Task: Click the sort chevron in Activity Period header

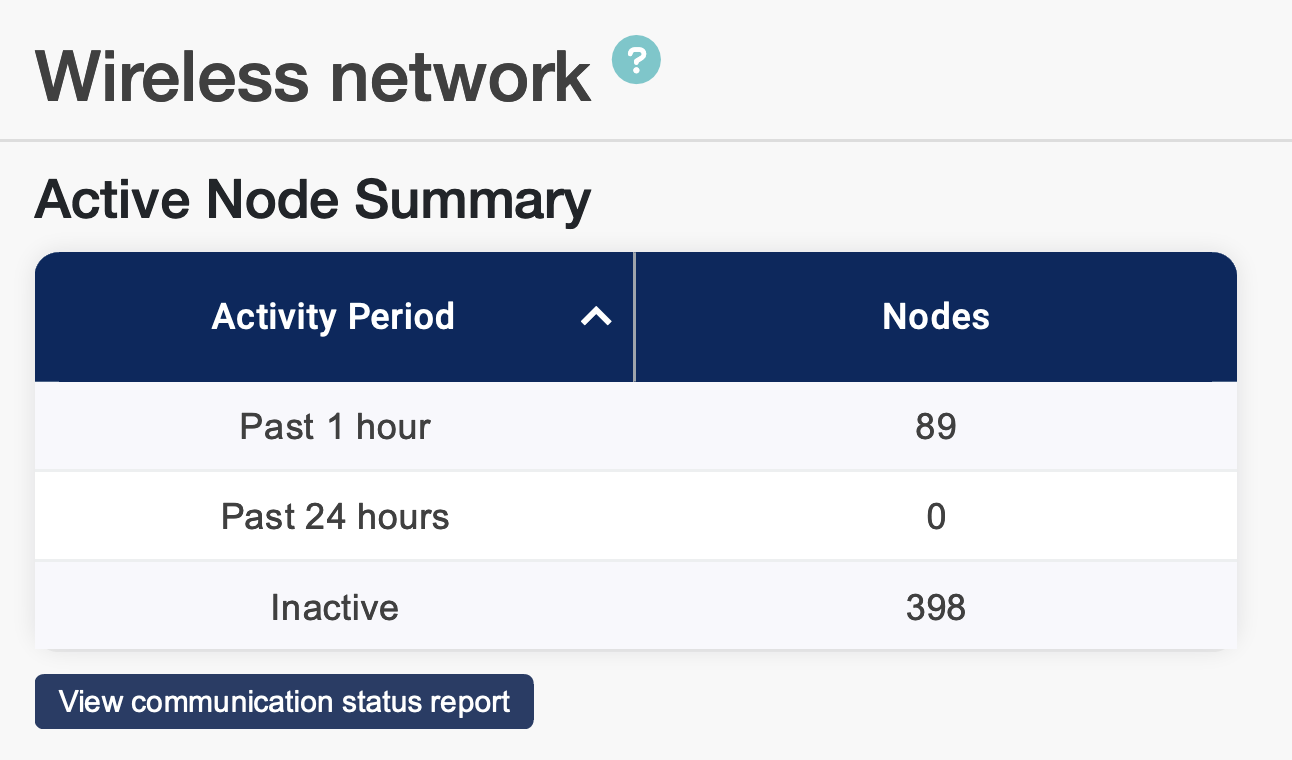Action: 596,317
